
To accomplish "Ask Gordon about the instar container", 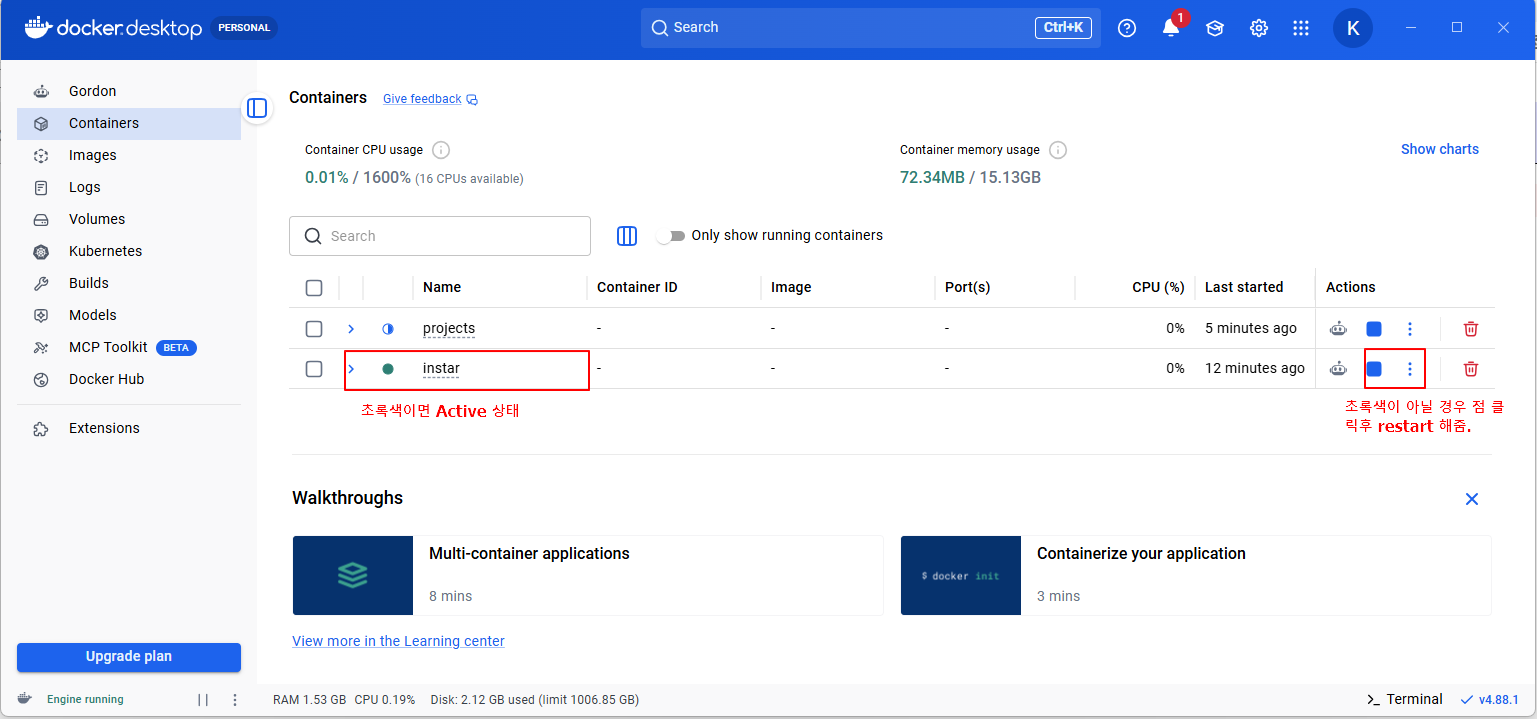I will (1338, 369).
